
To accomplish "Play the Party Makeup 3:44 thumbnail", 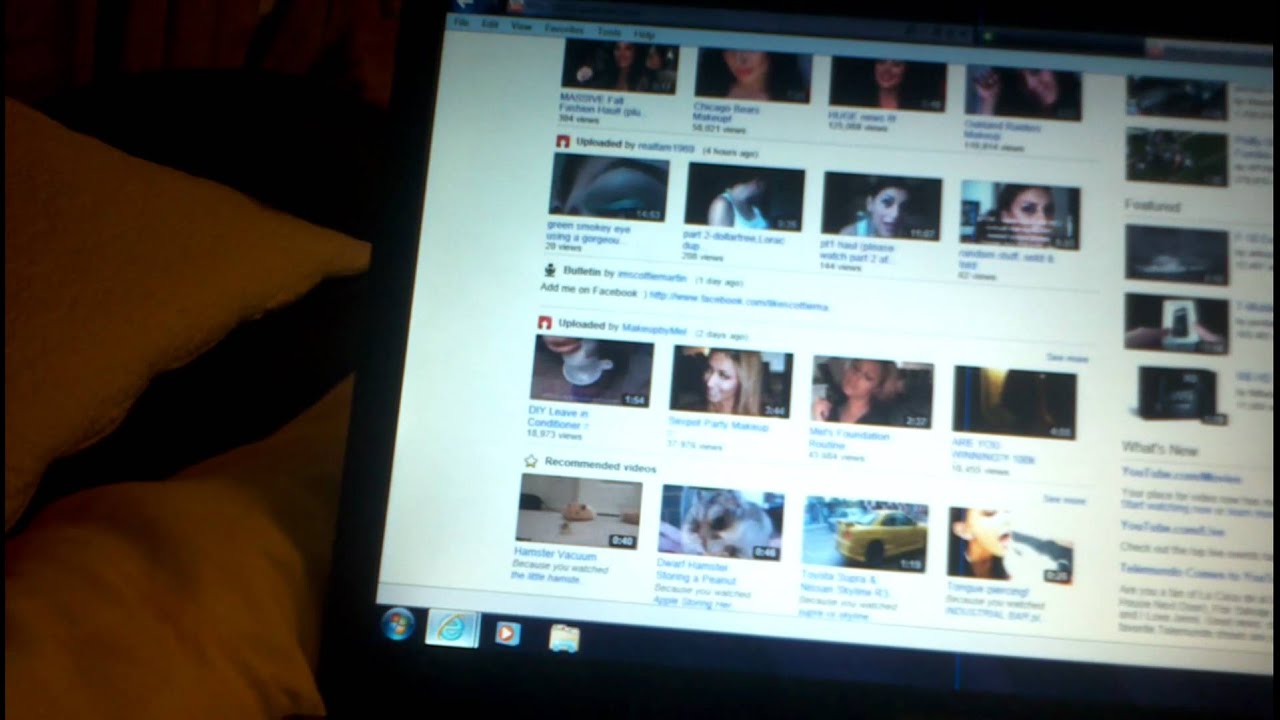I will [731, 381].
